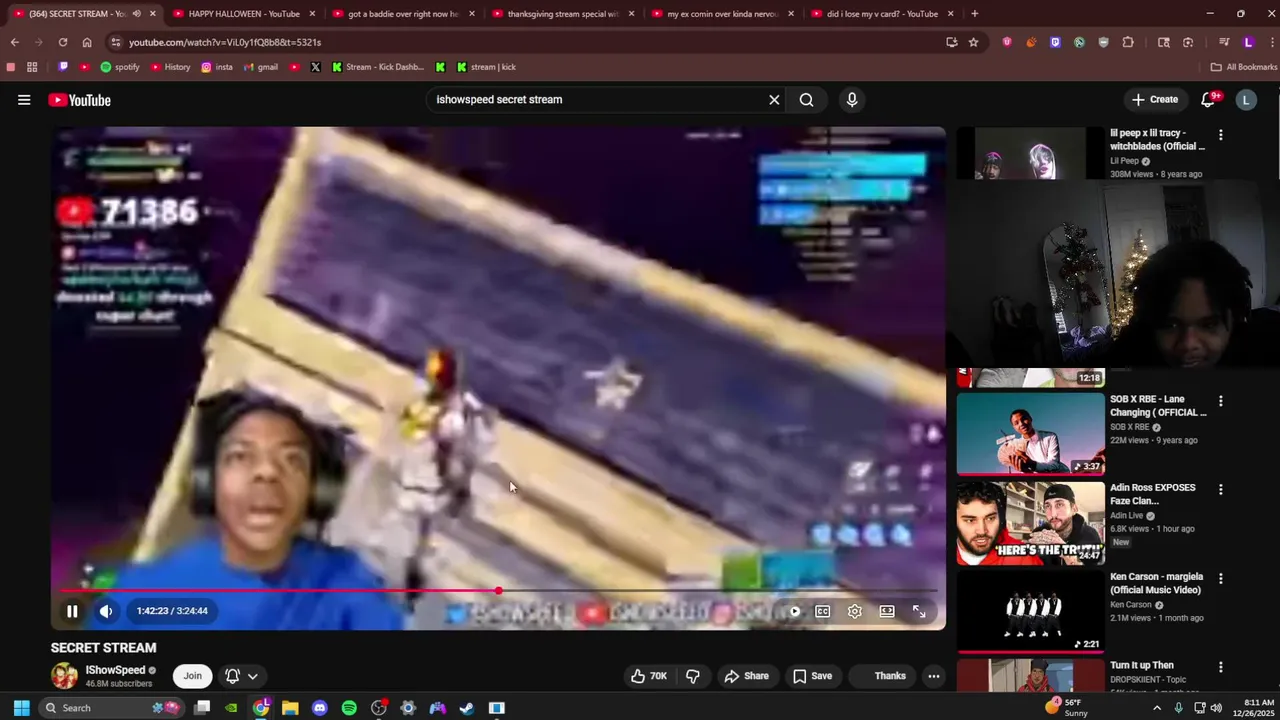Viewport: 1280px width, 720px height.
Task: Clear the search box text
Action: tap(774, 100)
